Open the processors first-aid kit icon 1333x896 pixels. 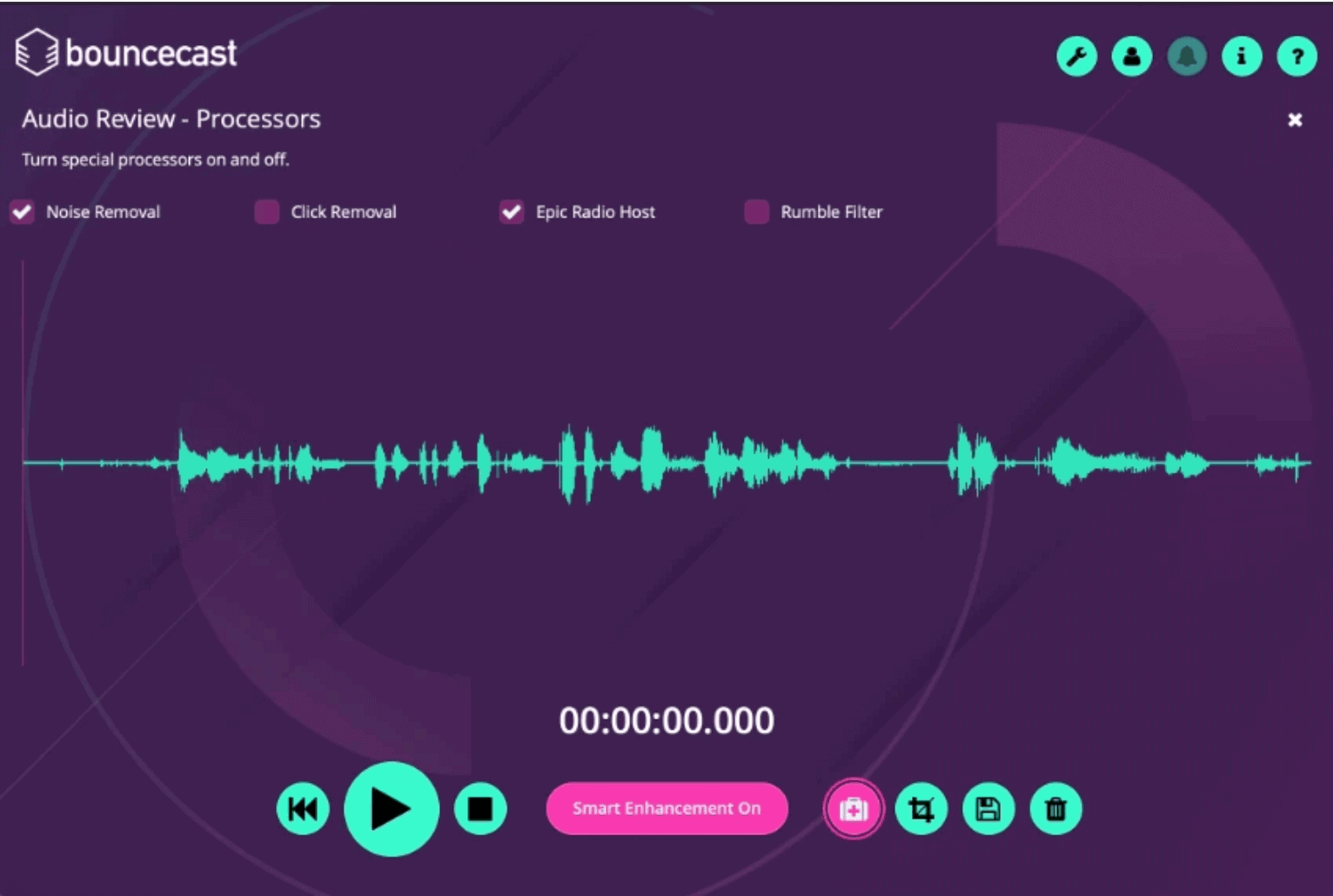point(854,809)
